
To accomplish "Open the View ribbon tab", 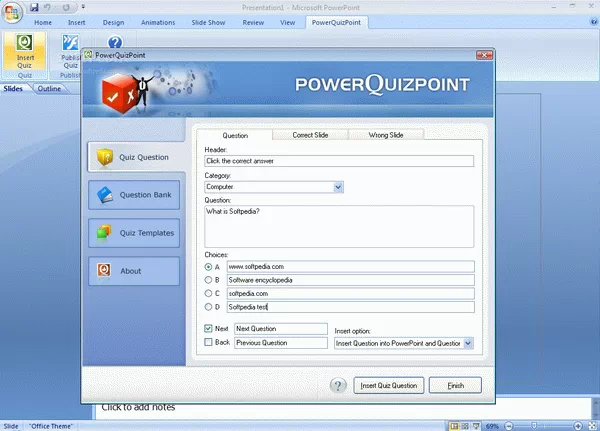I will click(x=287, y=23).
